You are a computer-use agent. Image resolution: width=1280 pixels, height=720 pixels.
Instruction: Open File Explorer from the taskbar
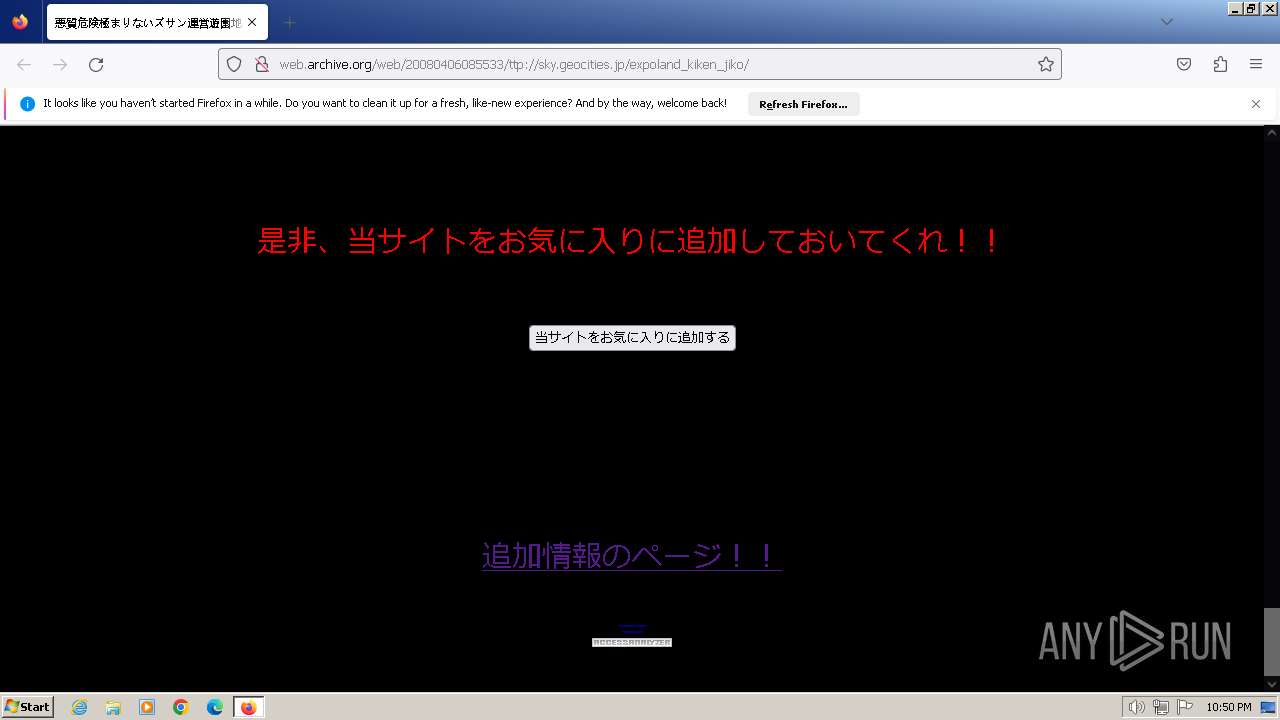[x=113, y=707]
